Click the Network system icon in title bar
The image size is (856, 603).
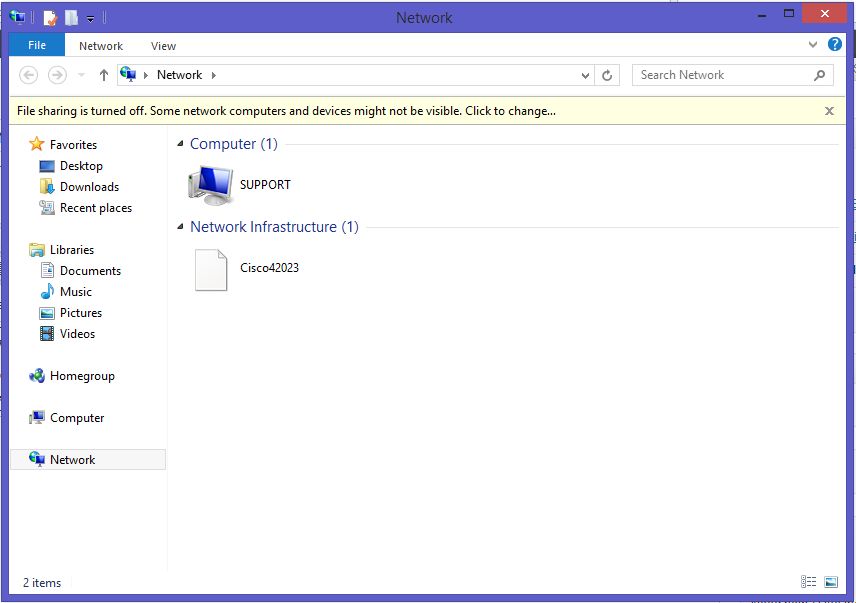point(17,17)
